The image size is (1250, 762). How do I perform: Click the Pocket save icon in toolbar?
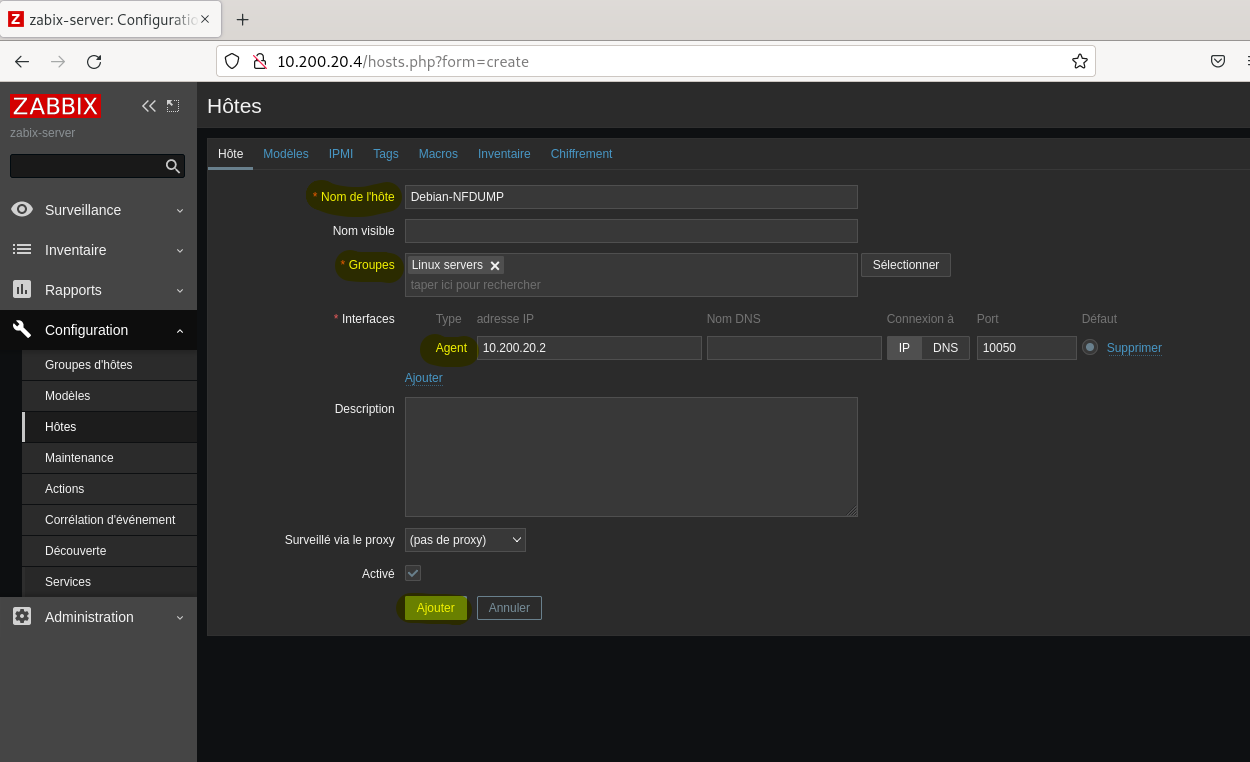1217,62
